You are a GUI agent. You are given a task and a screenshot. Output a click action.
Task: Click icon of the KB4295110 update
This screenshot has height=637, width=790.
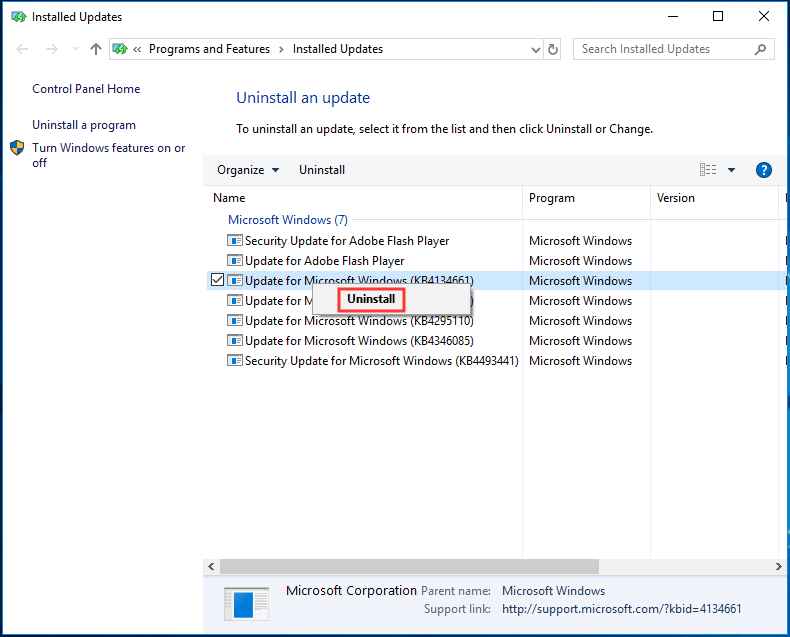[234, 321]
